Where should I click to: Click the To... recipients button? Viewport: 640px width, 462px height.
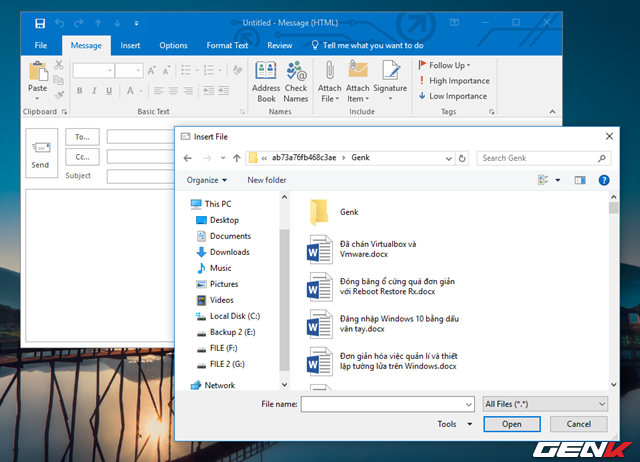tap(82, 137)
